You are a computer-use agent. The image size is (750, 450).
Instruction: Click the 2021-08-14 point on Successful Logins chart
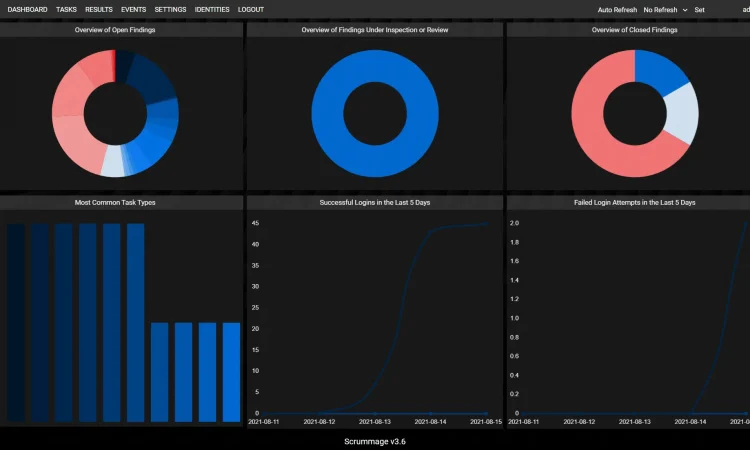430,231
